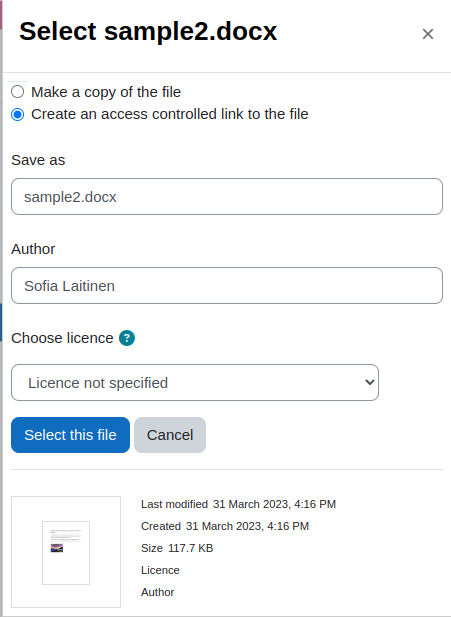
Task: Close the Select sample2.docx dialog
Action: click(427, 34)
